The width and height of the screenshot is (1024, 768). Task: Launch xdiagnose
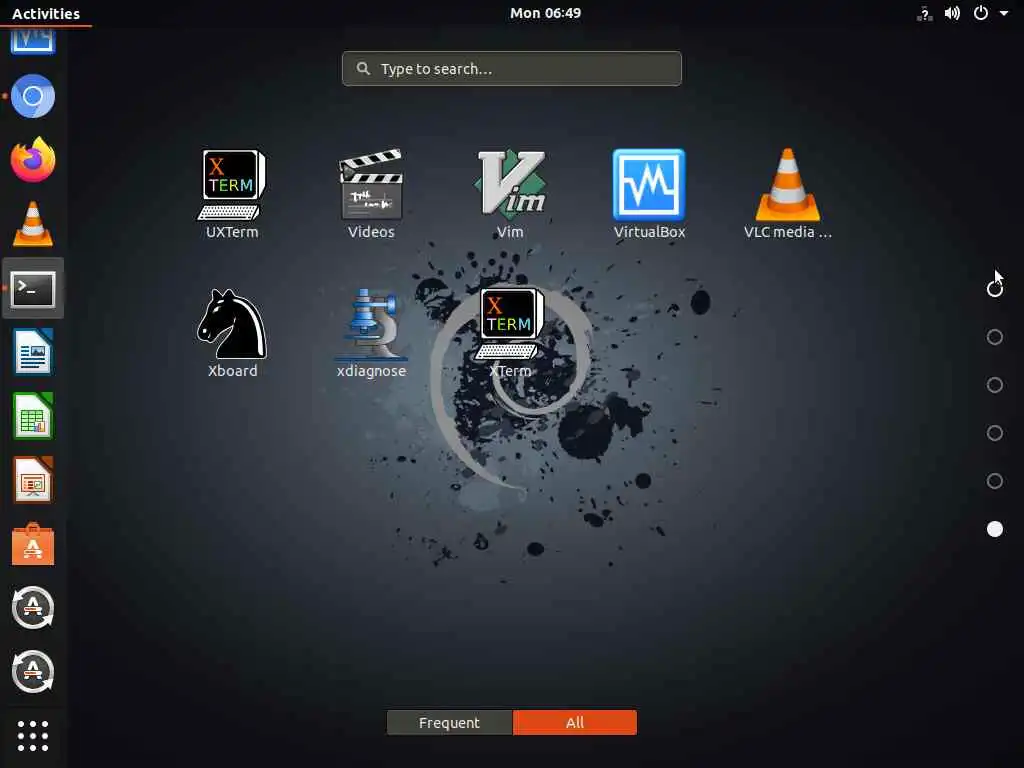click(371, 333)
